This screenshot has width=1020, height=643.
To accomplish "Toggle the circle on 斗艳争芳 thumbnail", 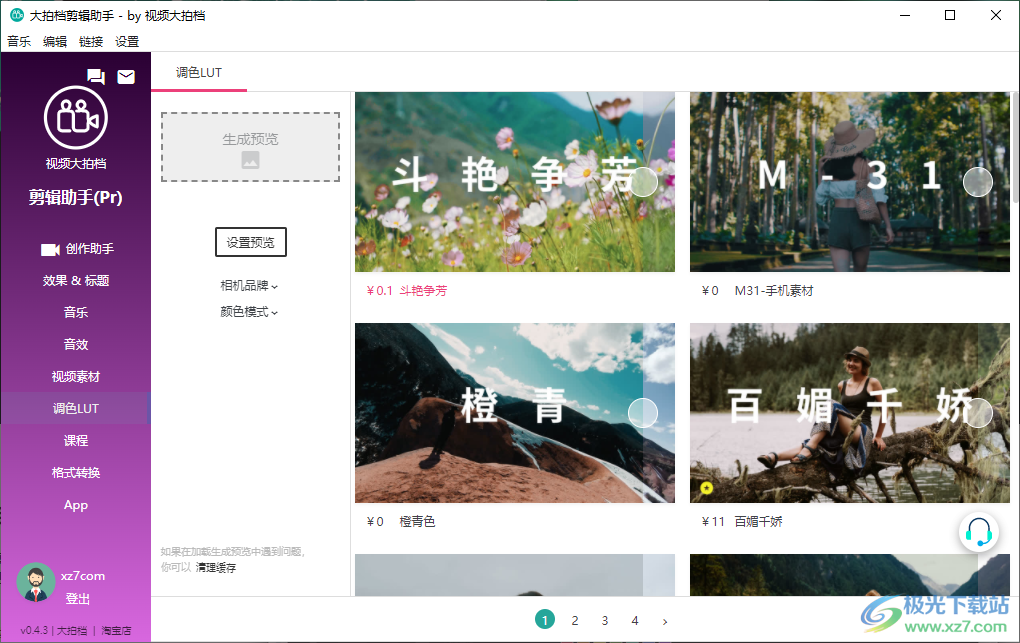I will pyautogui.click(x=643, y=182).
